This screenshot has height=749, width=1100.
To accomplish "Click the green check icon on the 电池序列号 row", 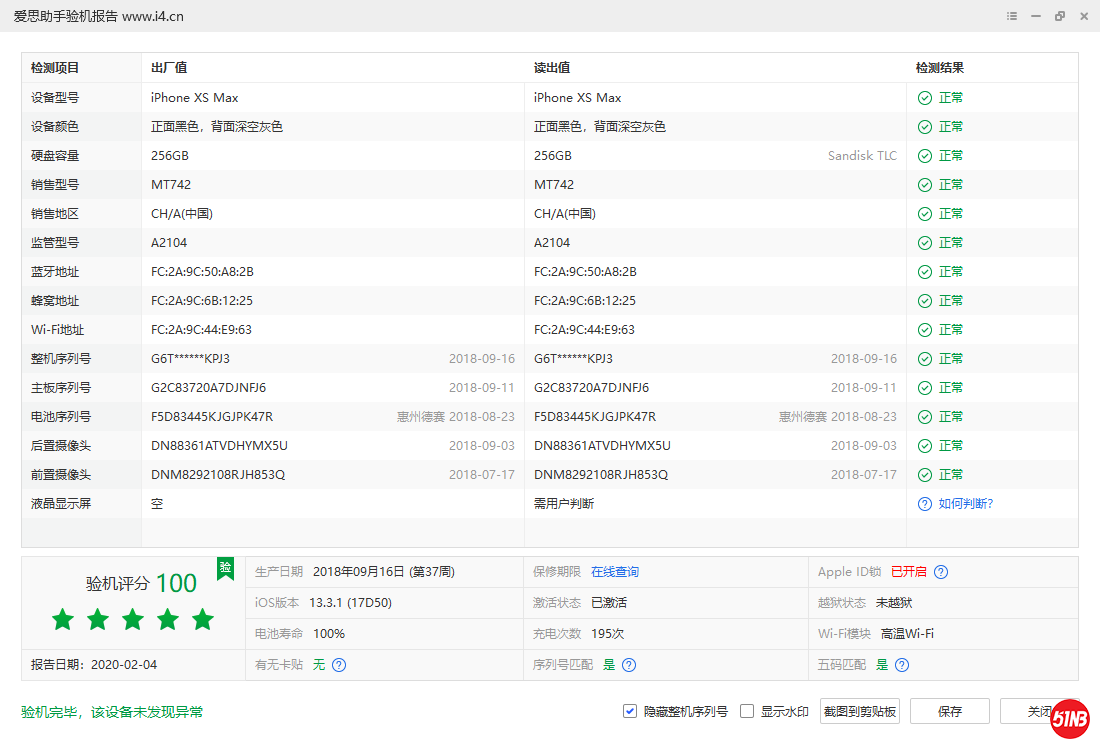I will (x=923, y=416).
